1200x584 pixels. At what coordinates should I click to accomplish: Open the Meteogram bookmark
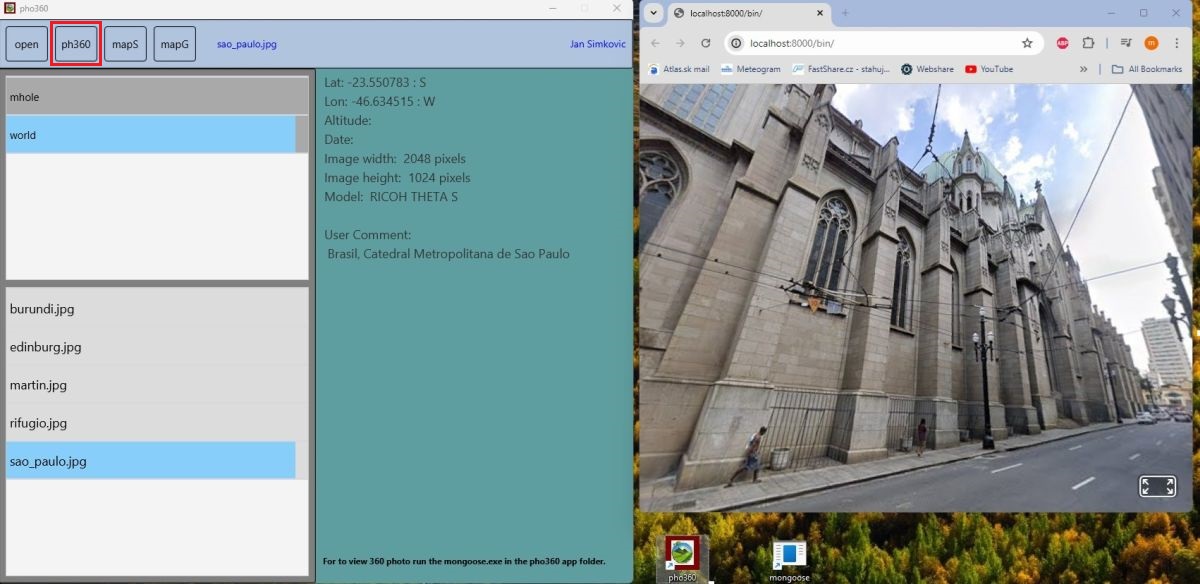point(751,69)
